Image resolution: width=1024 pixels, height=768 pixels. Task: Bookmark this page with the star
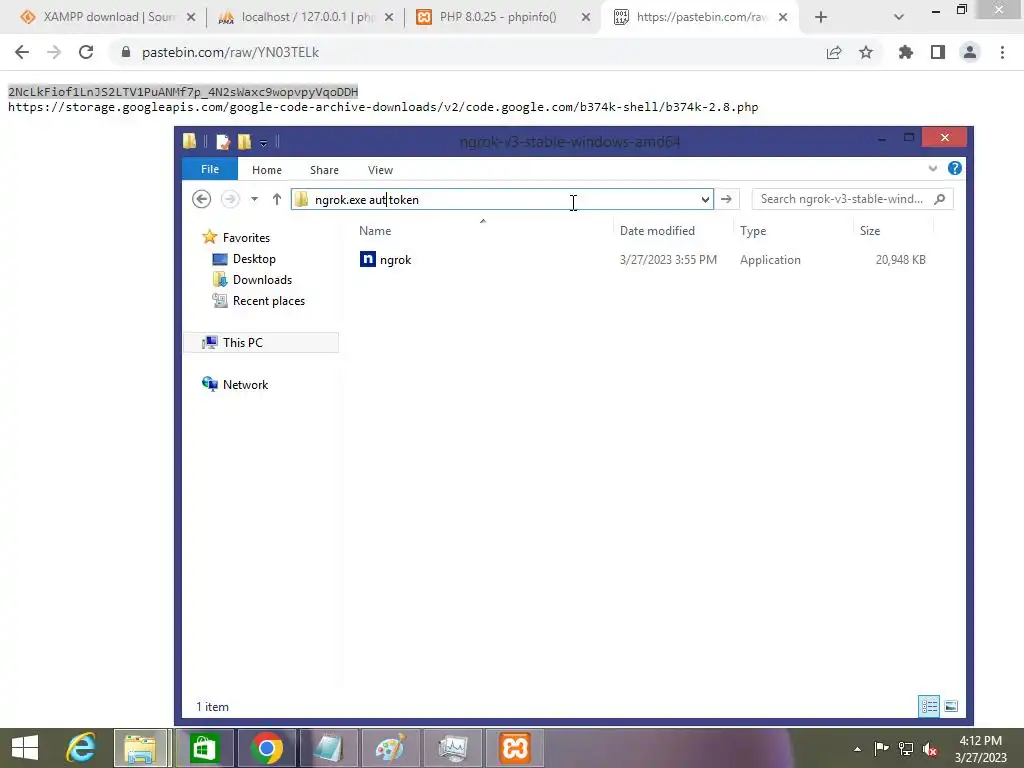866,52
